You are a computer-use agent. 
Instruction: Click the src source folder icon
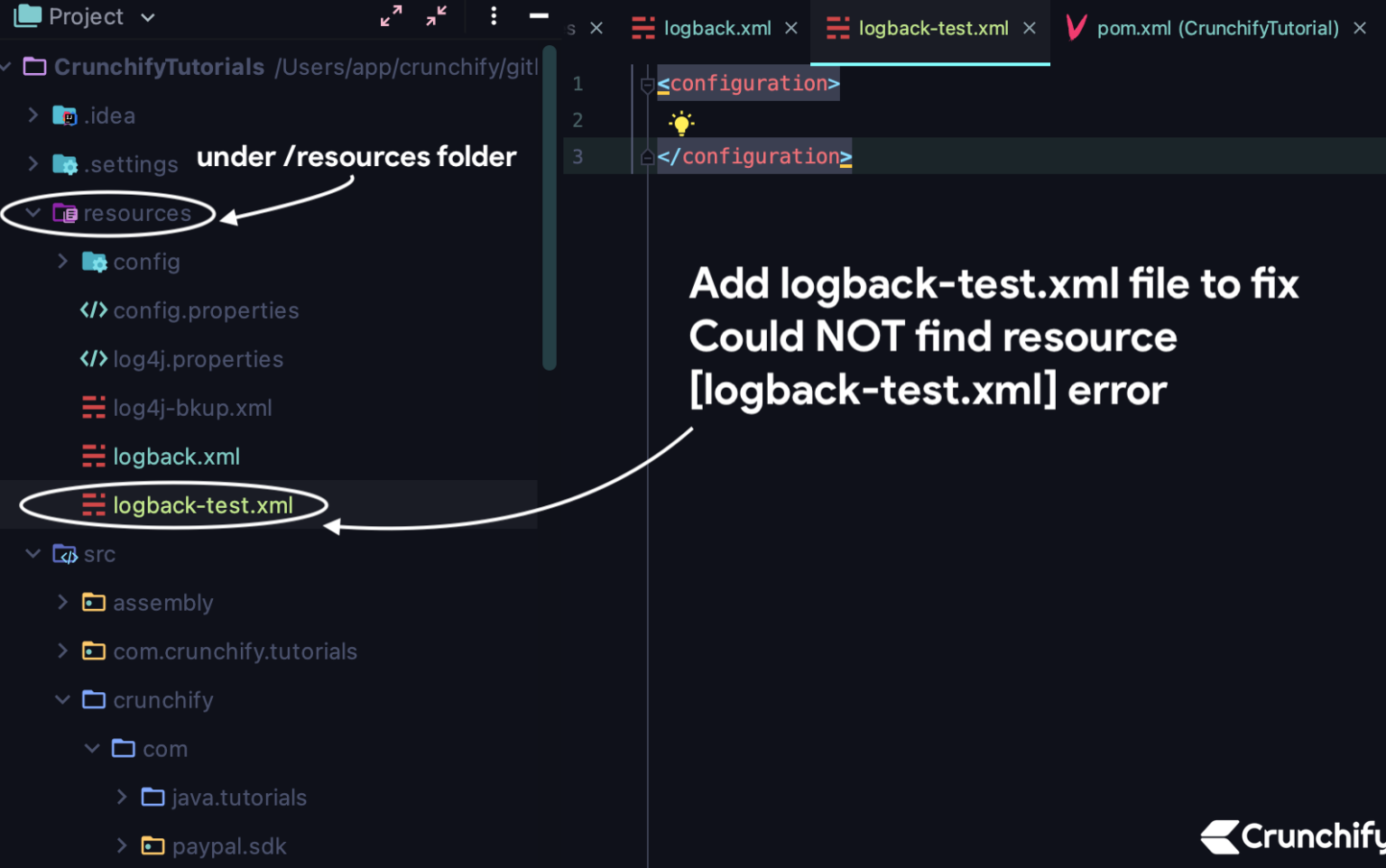64,554
